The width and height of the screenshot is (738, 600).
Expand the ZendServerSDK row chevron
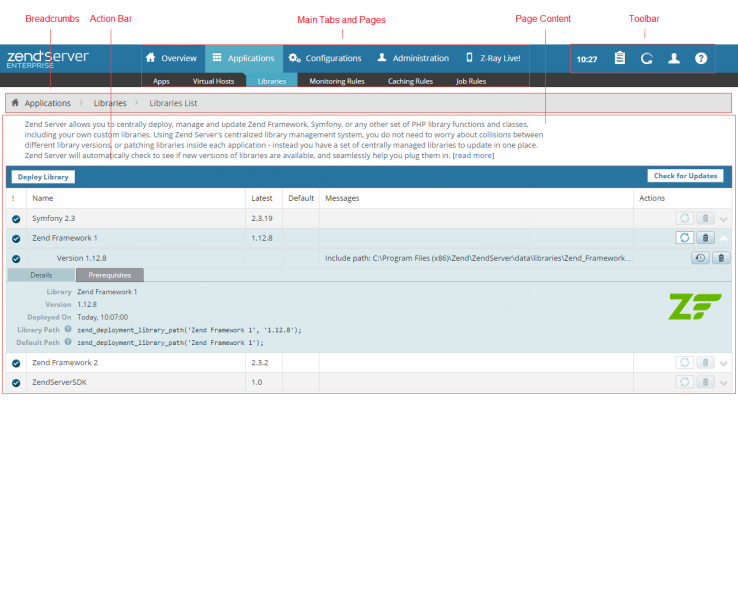(x=724, y=383)
